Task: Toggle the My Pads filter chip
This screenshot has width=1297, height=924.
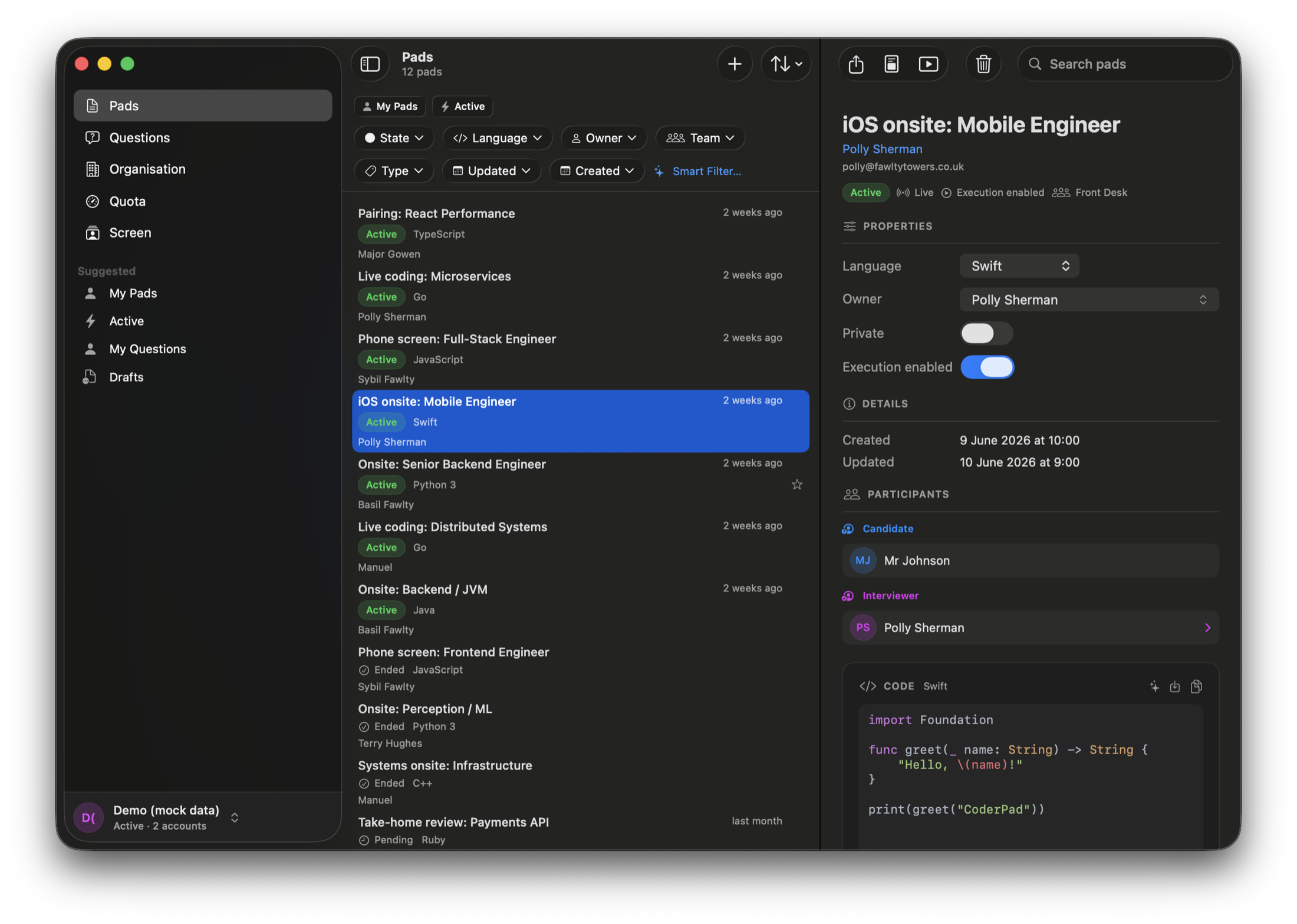Action: [390, 106]
